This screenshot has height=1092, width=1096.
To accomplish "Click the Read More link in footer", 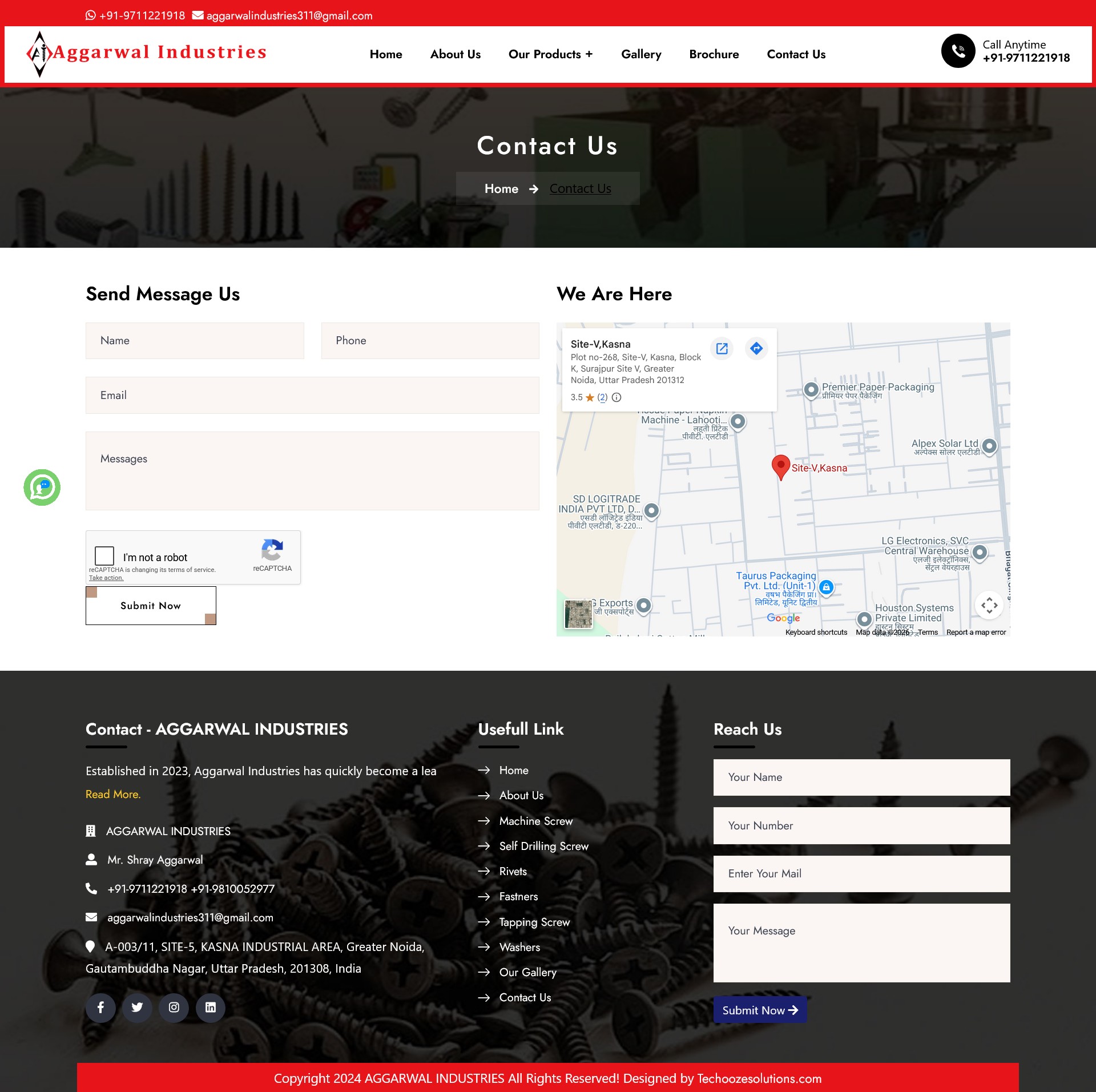I will point(113,794).
